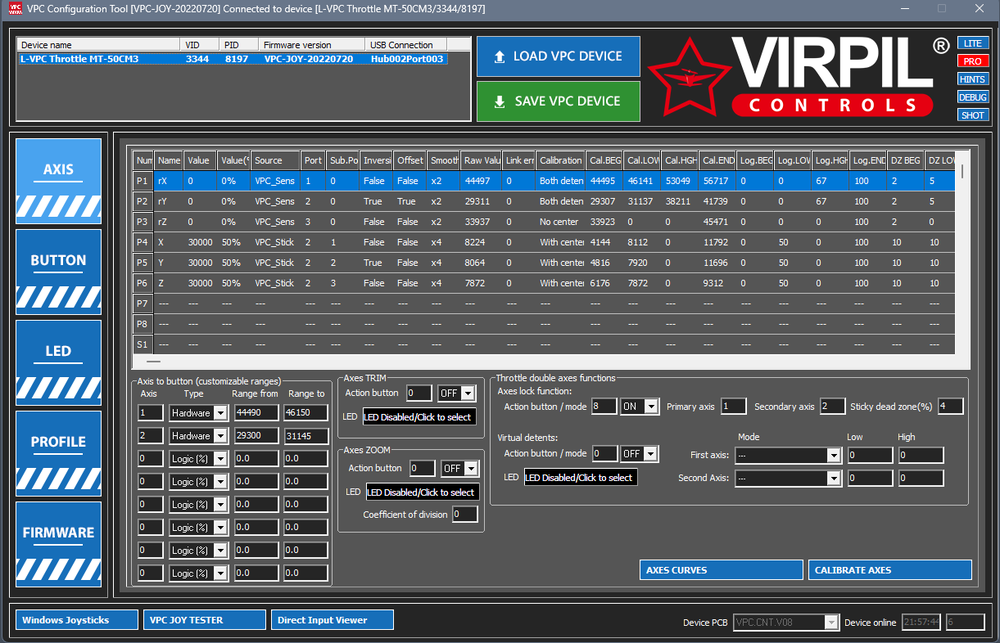Click Range to field containing 31145
Viewport: 1000px width, 643px height.
(306, 436)
